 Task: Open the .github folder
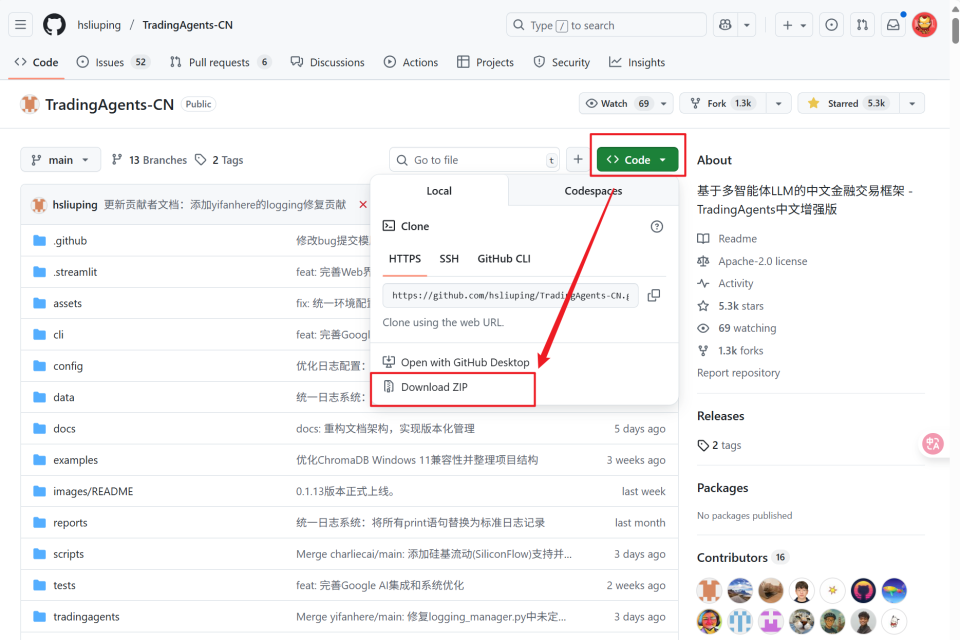click(x=70, y=241)
